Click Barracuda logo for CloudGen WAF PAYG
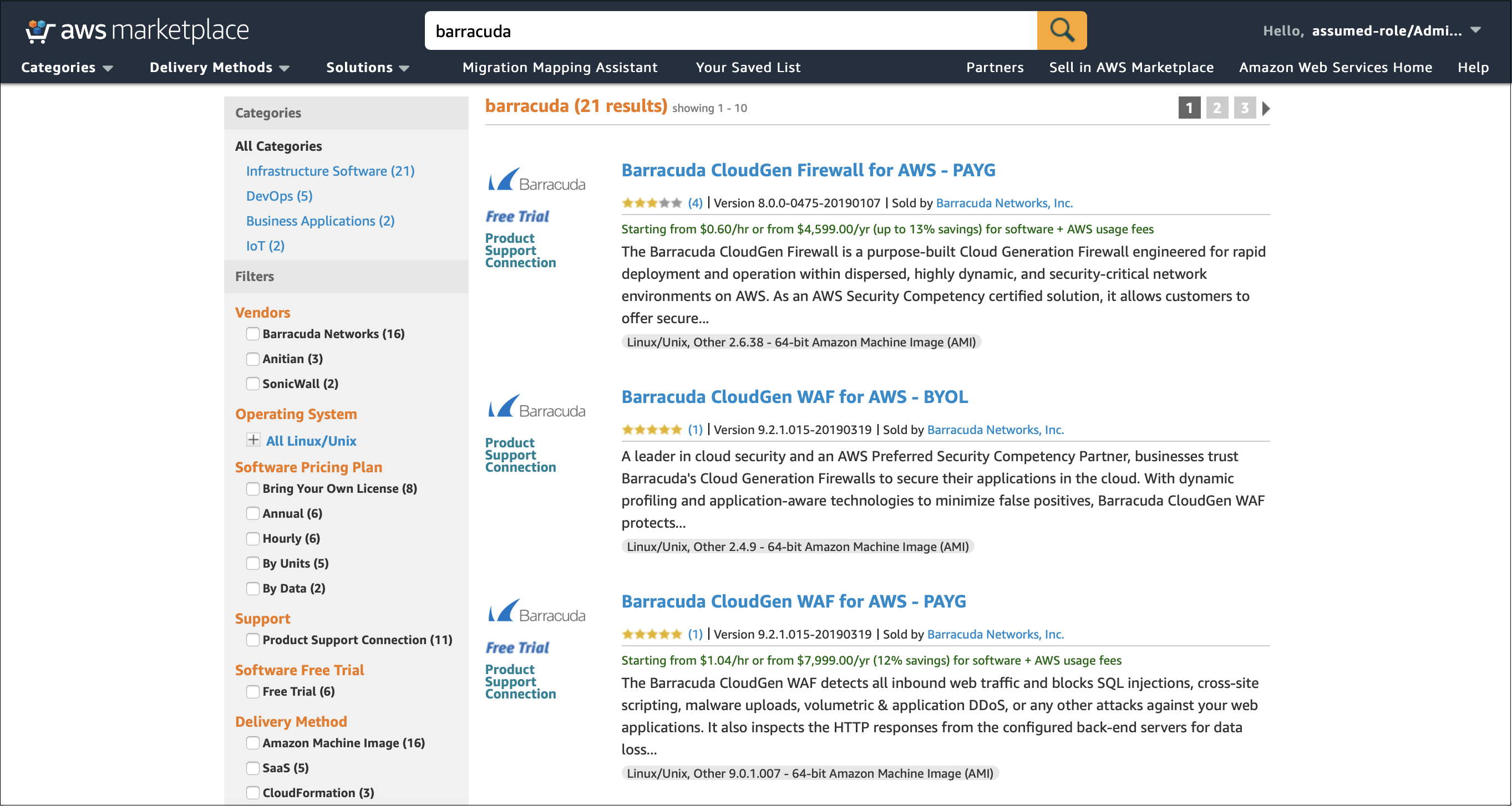This screenshot has height=806, width=1512. (x=536, y=611)
